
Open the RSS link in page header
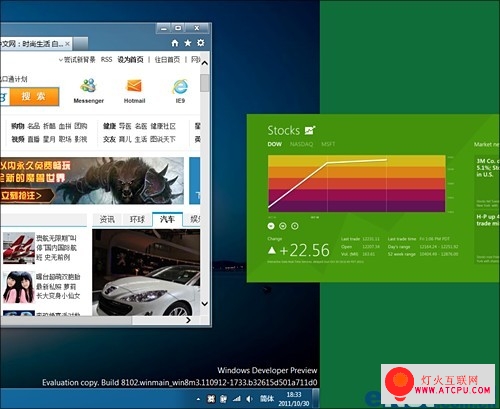click(106, 59)
